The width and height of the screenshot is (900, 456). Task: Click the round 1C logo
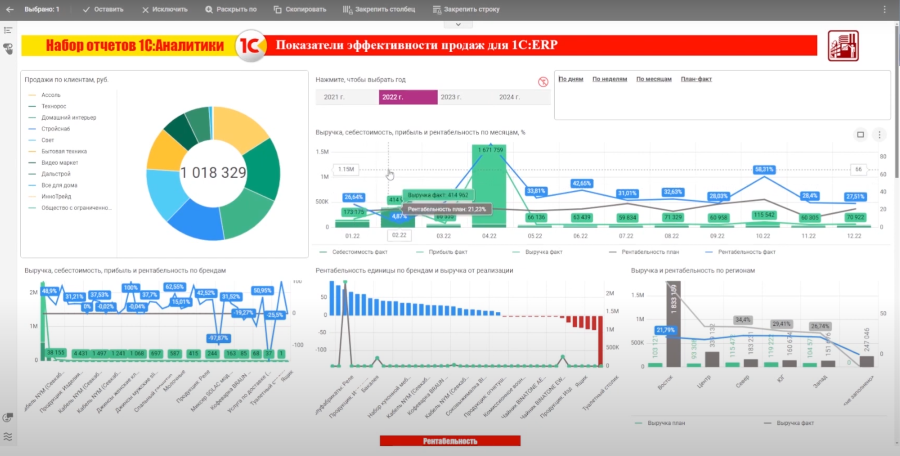251,45
